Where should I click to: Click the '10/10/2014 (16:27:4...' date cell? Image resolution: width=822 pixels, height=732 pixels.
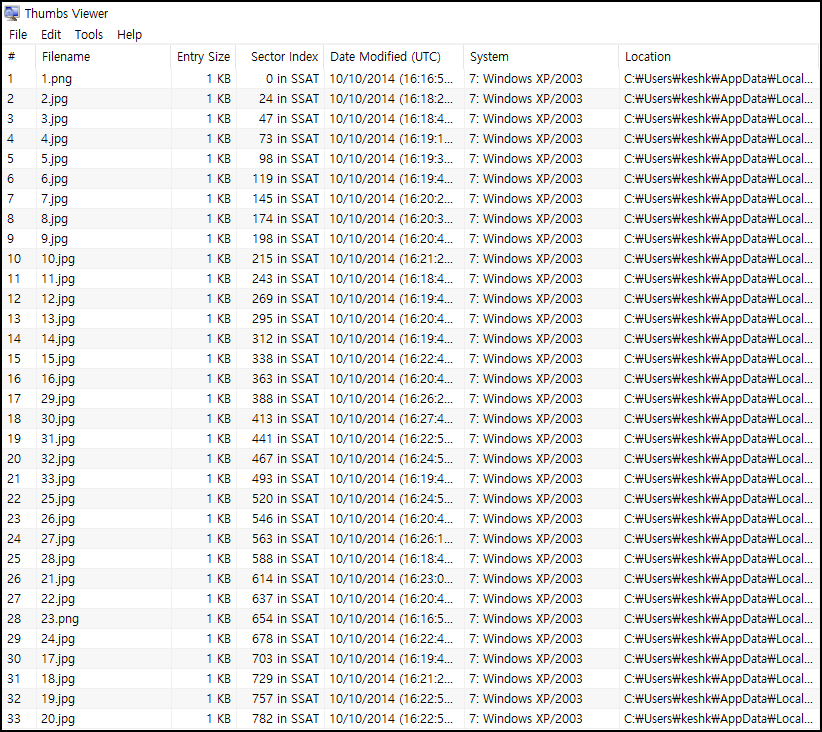391,418
